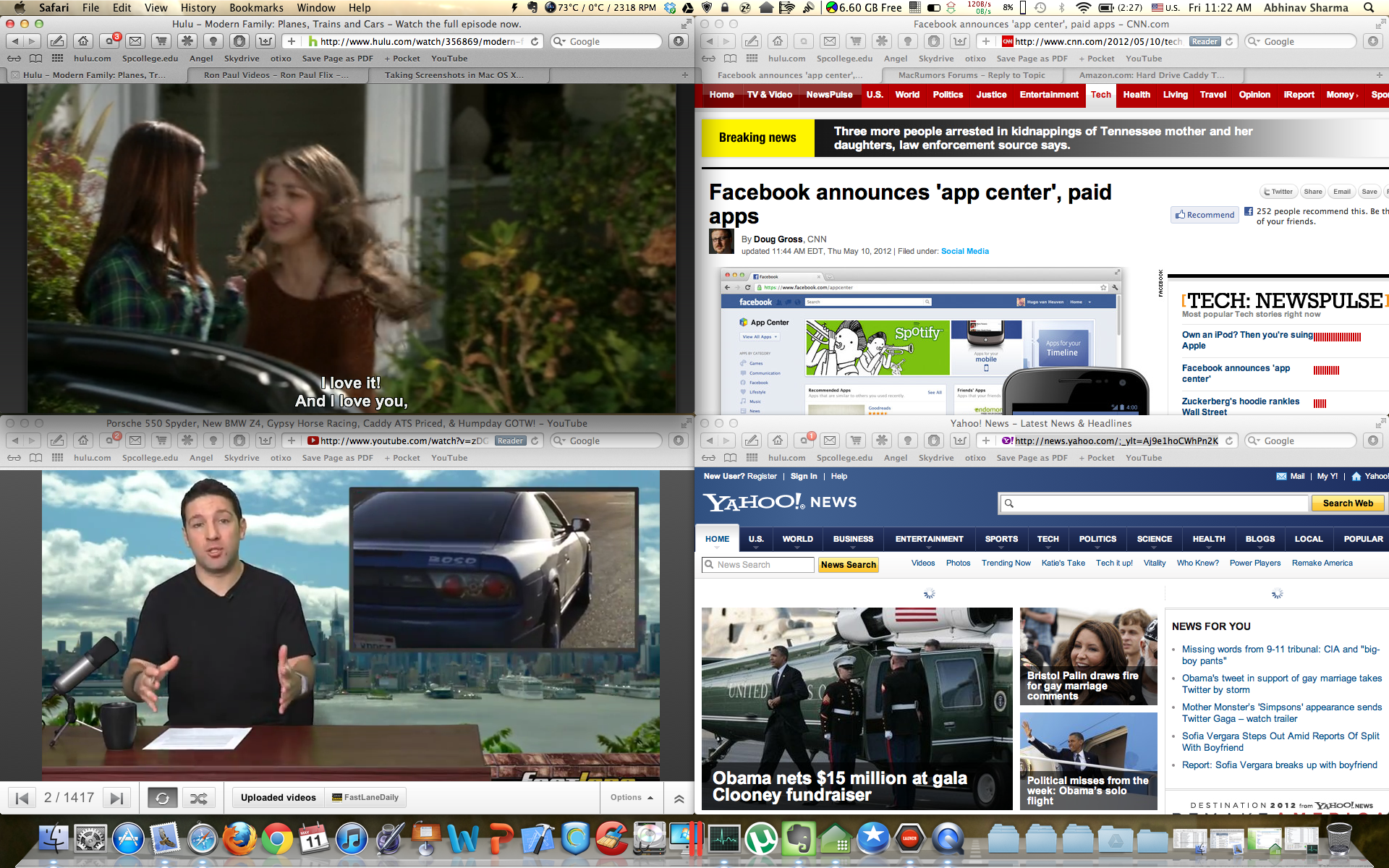The height and width of the screenshot is (868, 1389).
Task: Open Google search dropdown in the Hulu window
Action: pos(559,41)
